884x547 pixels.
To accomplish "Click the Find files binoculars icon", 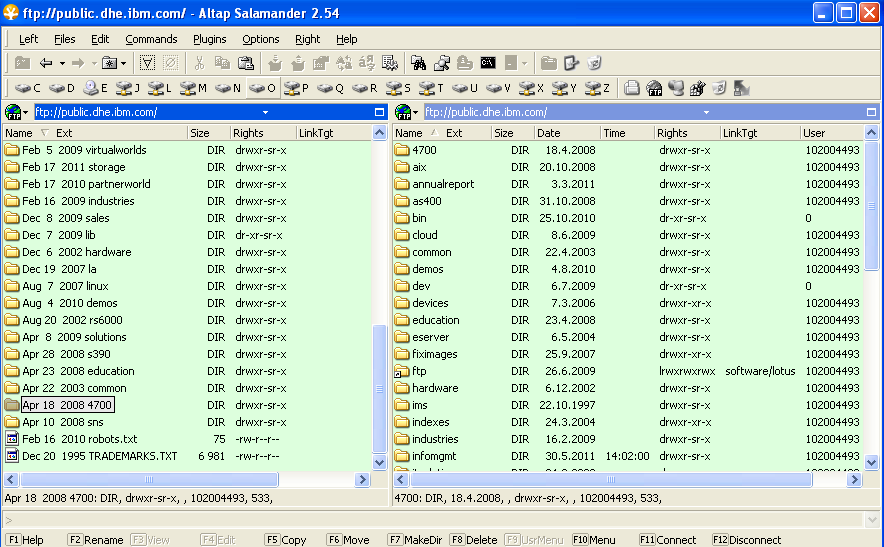I will point(418,63).
